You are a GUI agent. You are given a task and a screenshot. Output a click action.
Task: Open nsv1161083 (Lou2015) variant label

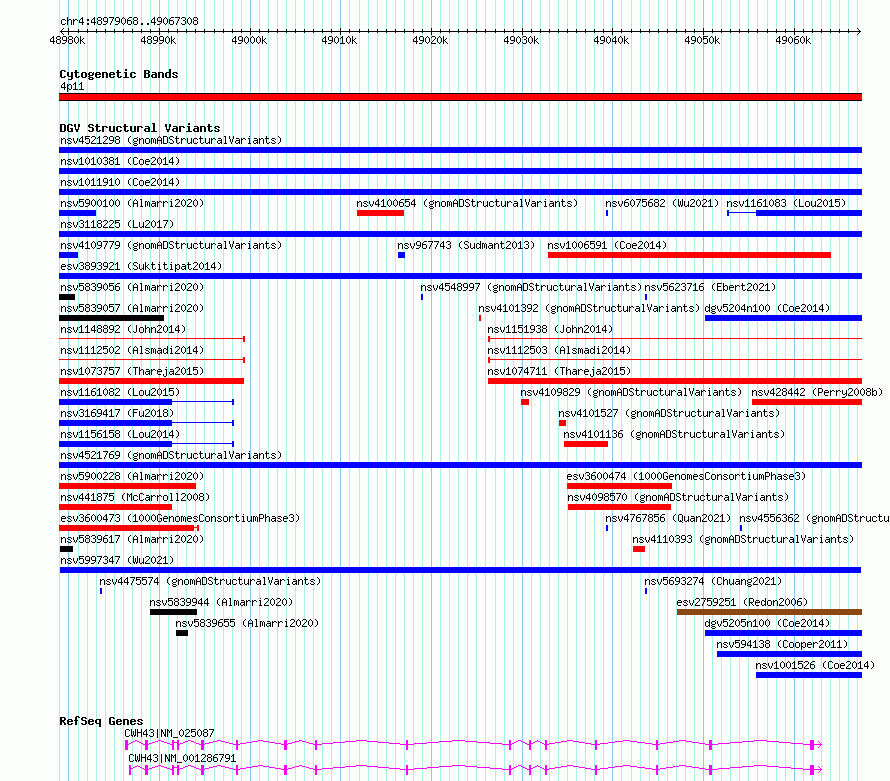[786, 203]
